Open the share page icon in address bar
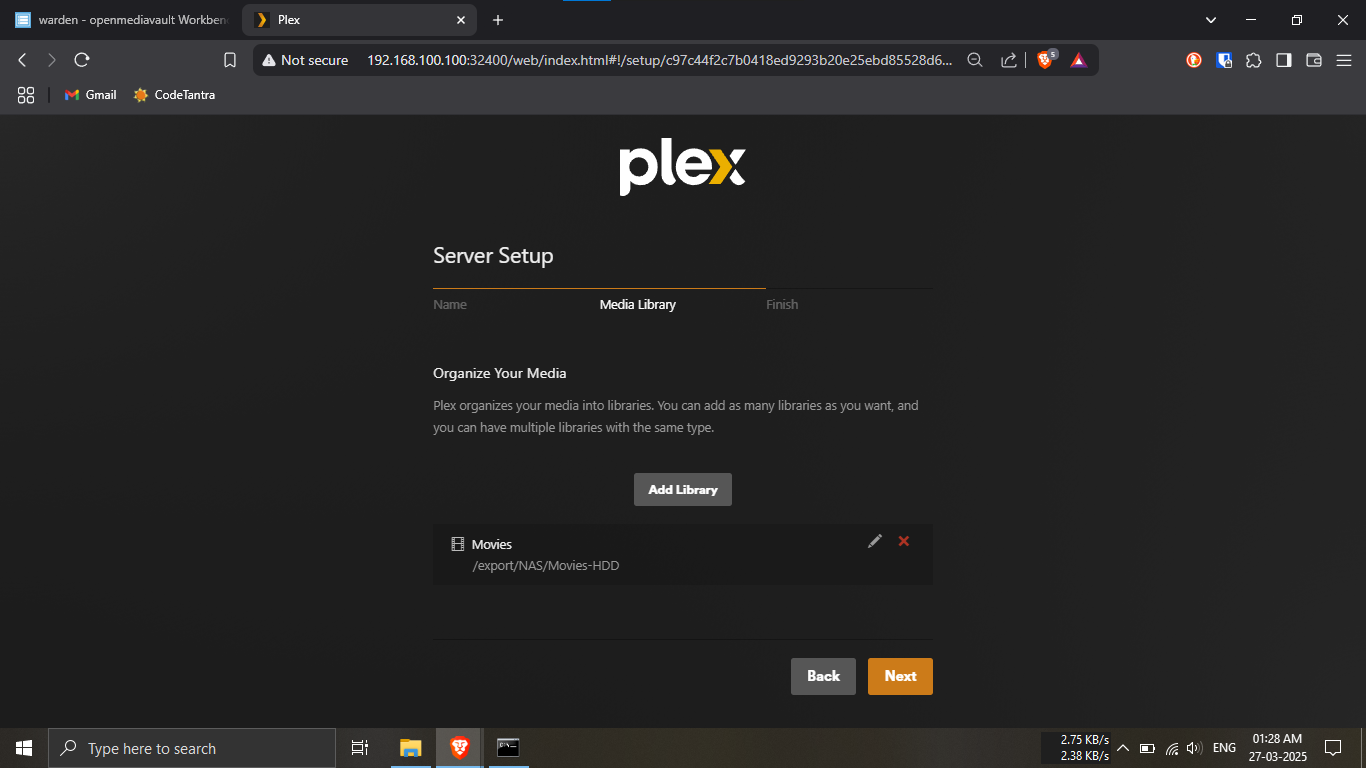The height and width of the screenshot is (768, 1366). [x=1009, y=60]
